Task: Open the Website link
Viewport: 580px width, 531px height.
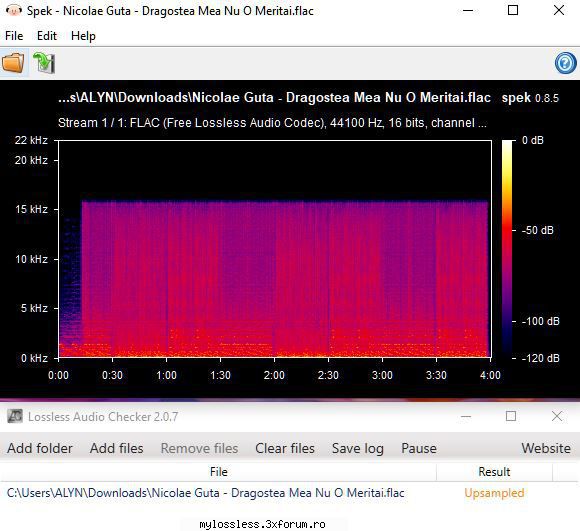Action: (x=546, y=448)
